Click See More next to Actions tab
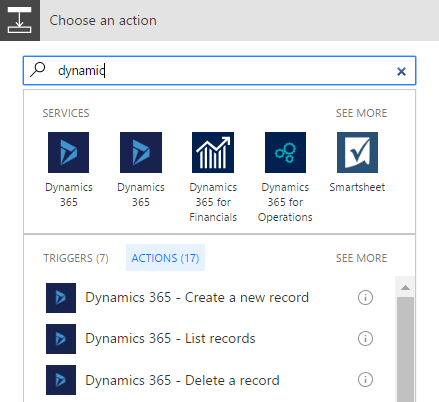The height and width of the screenshot is (402, 439). (x=362, y=258)
